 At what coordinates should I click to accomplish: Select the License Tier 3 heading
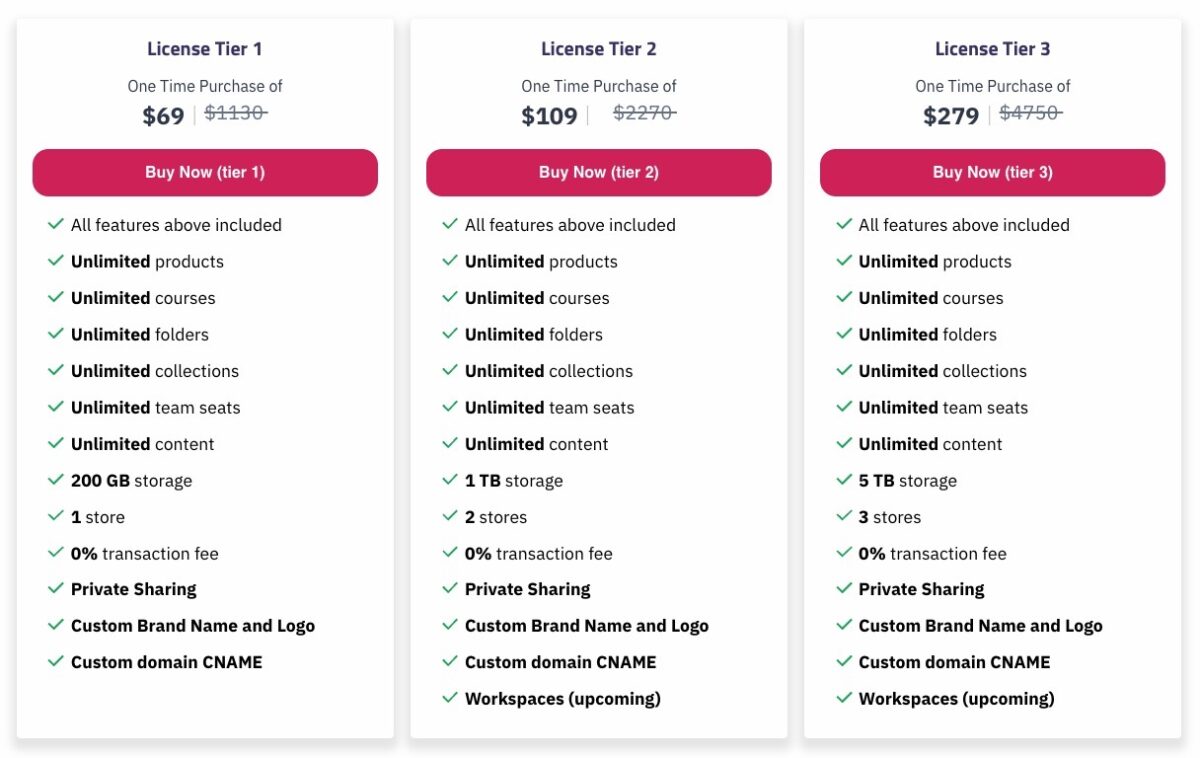point(993,49)
